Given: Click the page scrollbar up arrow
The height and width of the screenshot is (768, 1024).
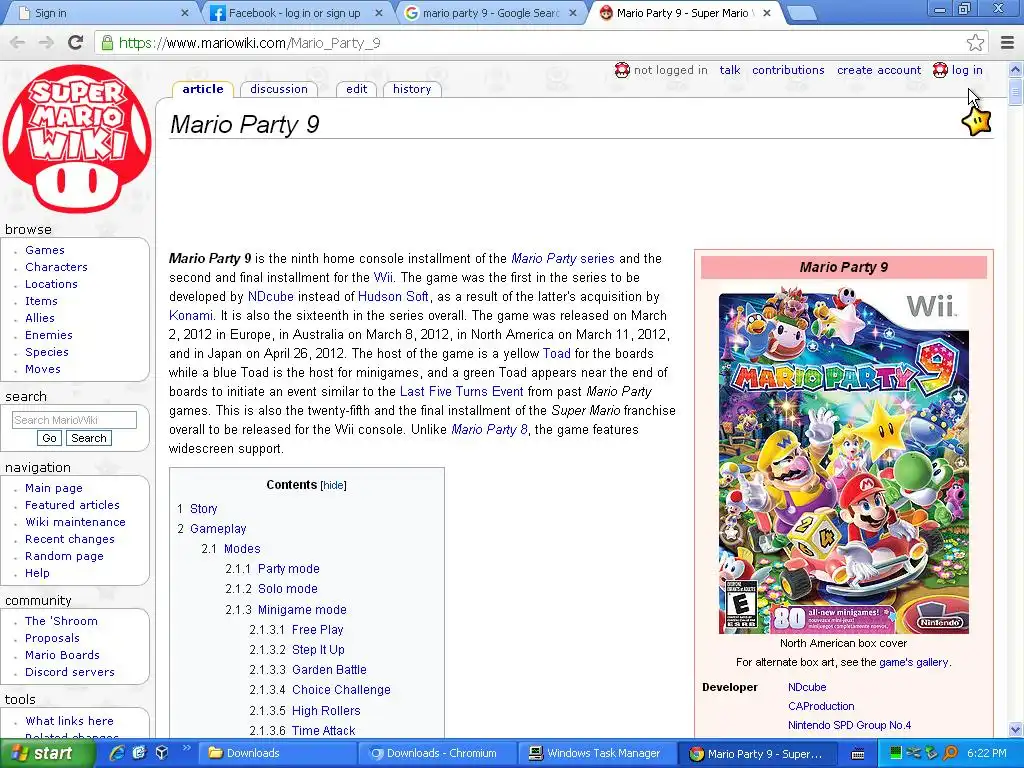Looking at the screenshot, I should pos(1016,69).
